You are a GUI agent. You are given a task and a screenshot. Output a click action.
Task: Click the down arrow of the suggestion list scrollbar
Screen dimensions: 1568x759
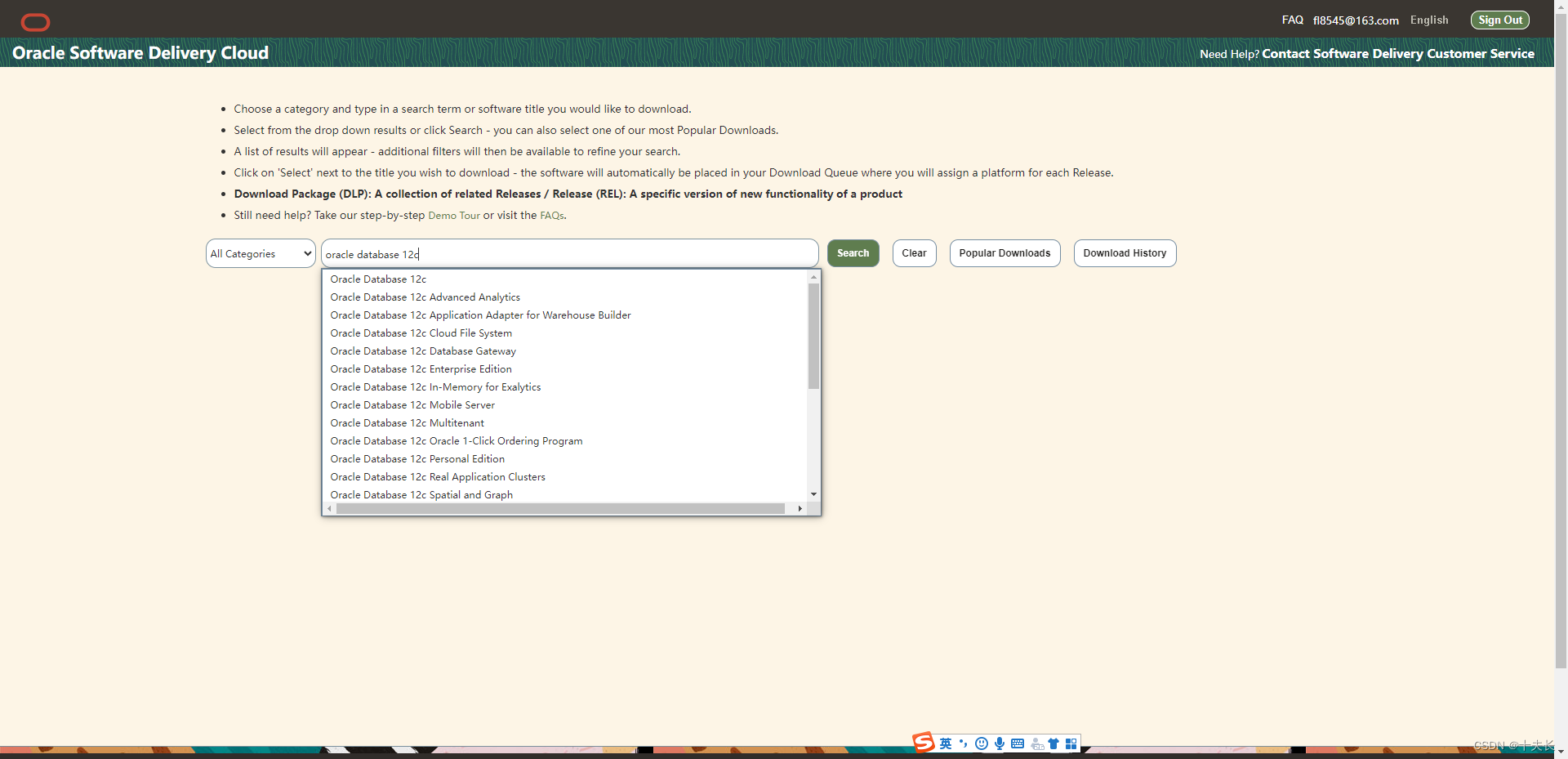coord(813,494)
